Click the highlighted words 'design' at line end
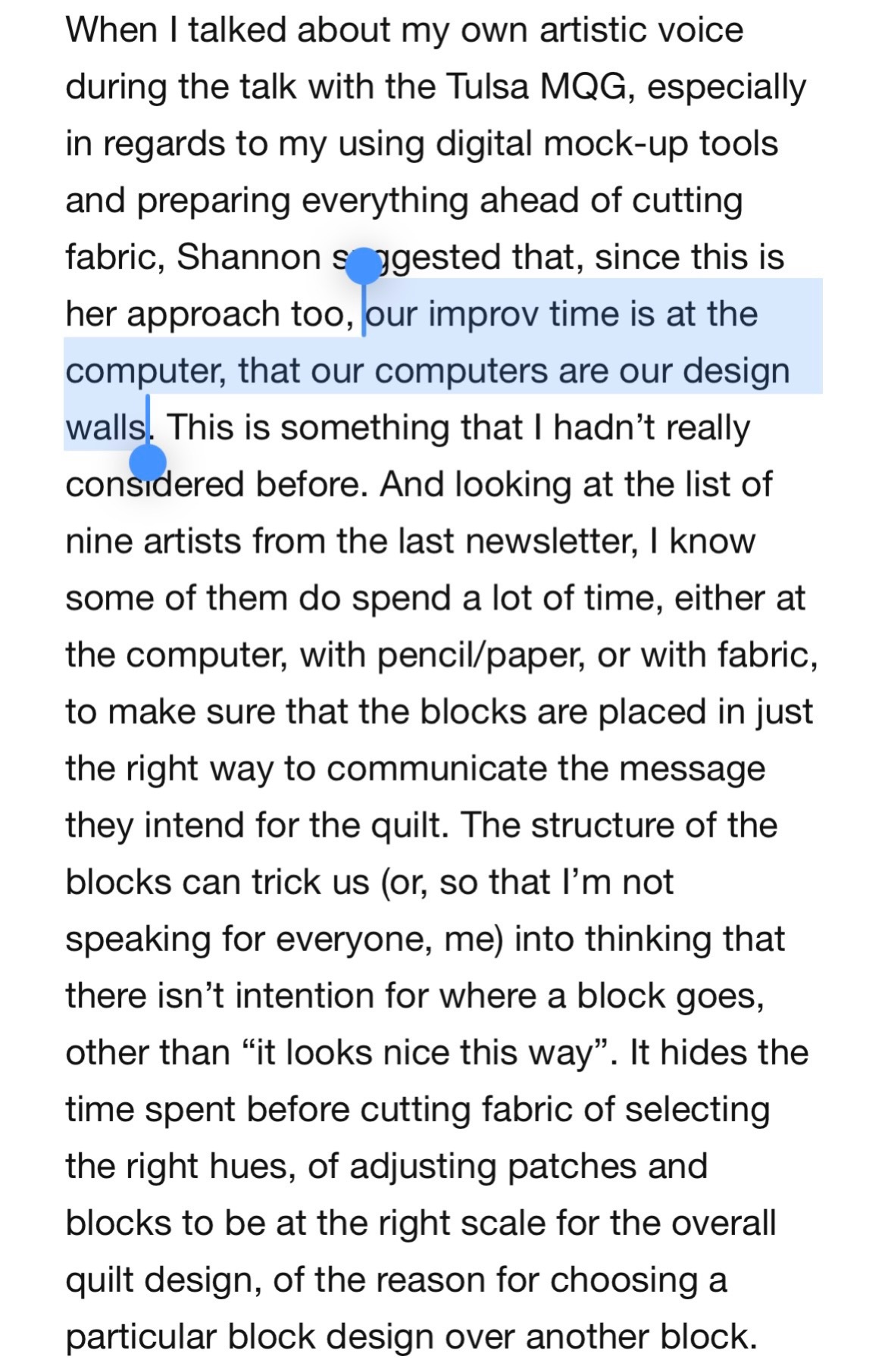Image resolution: width=885 pixels, height=1372 pixels. pyautogui.click(x=736, y=371)
